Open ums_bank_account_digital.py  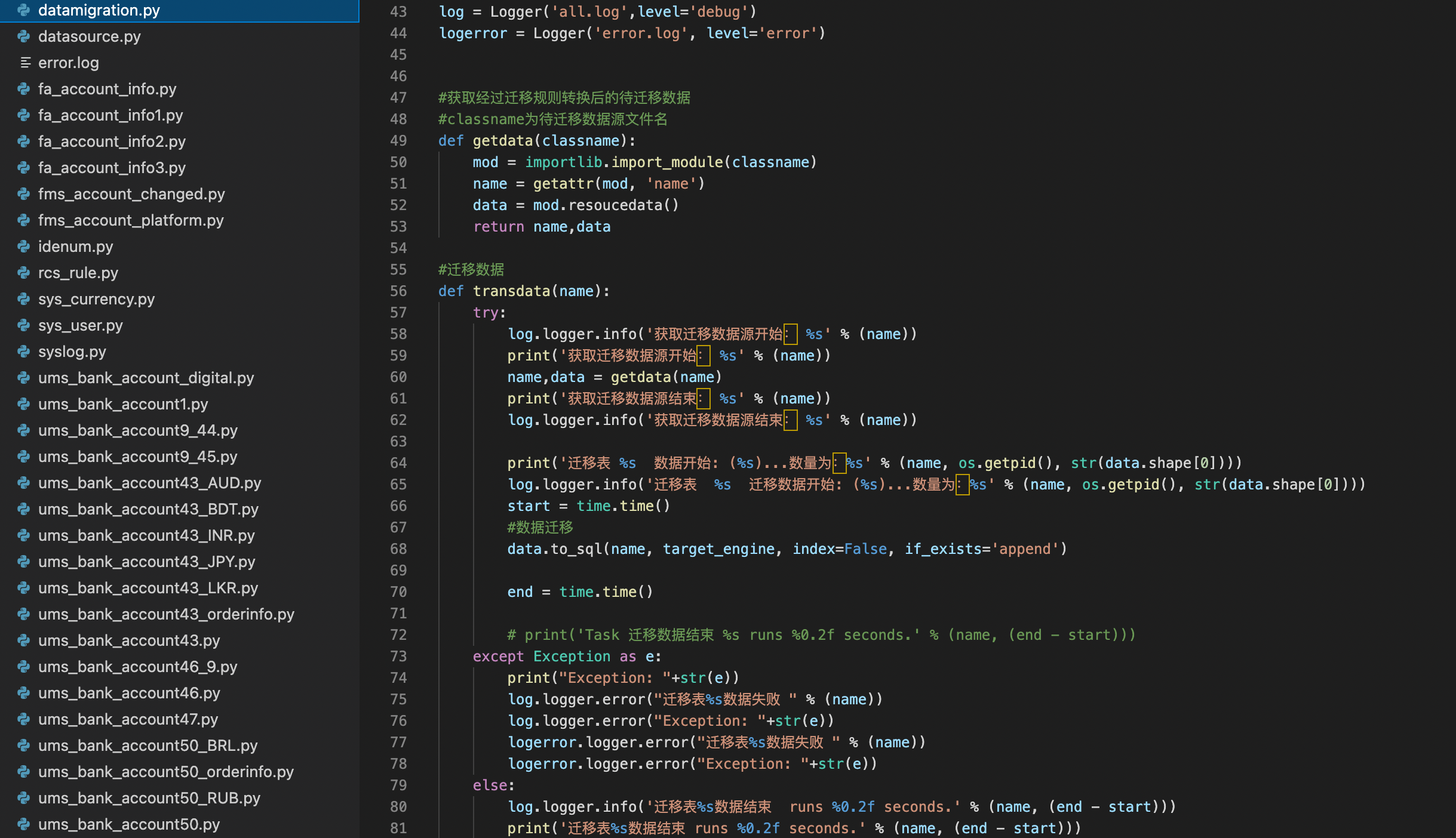(179, 378)
